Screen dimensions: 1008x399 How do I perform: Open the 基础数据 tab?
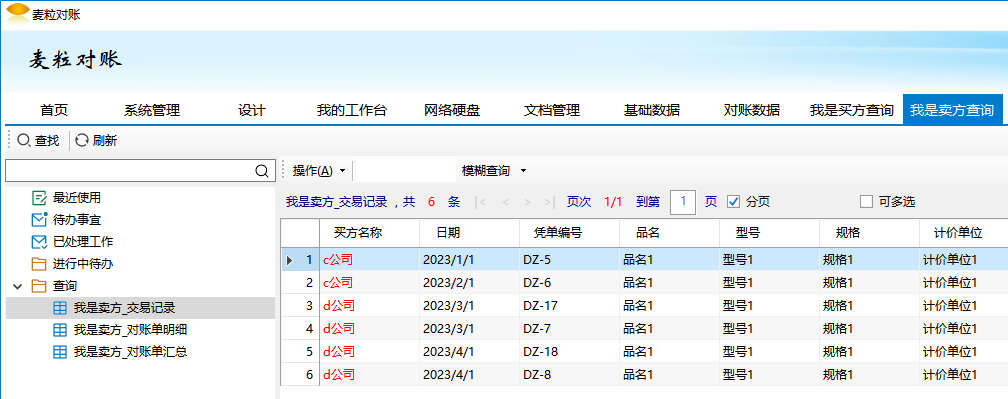[652, 111]
